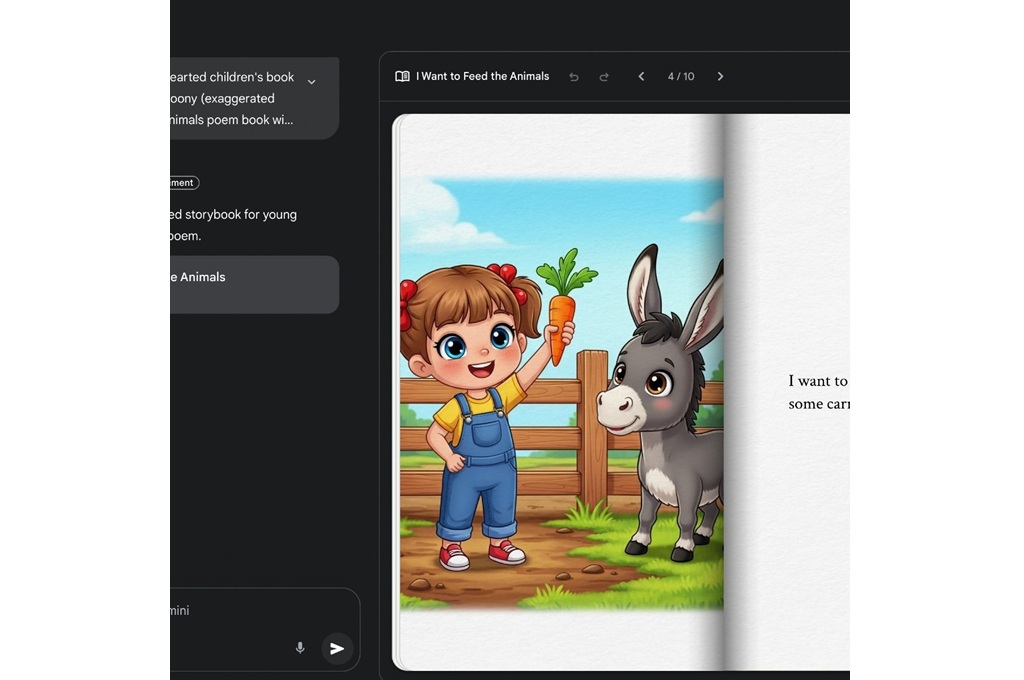Screen dimensions: 1024x680
Task: Click the page counter showing 4 / 10
Action: tap(680, 76)
